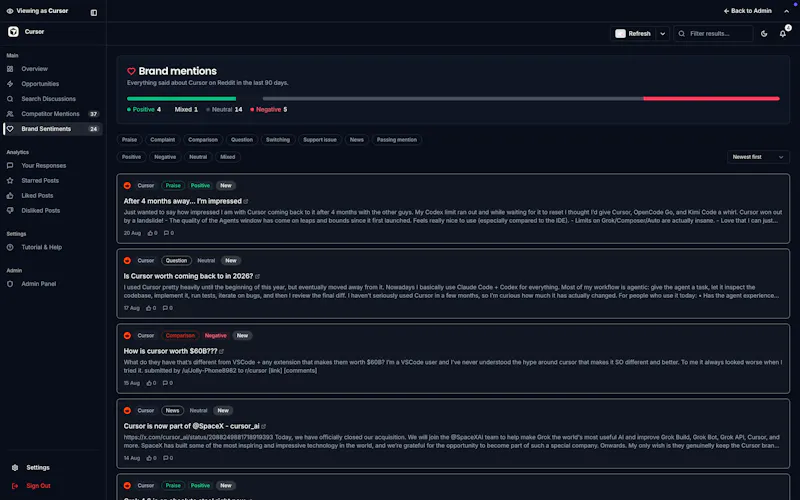Focus the Filter results search field

click(713, 34)
